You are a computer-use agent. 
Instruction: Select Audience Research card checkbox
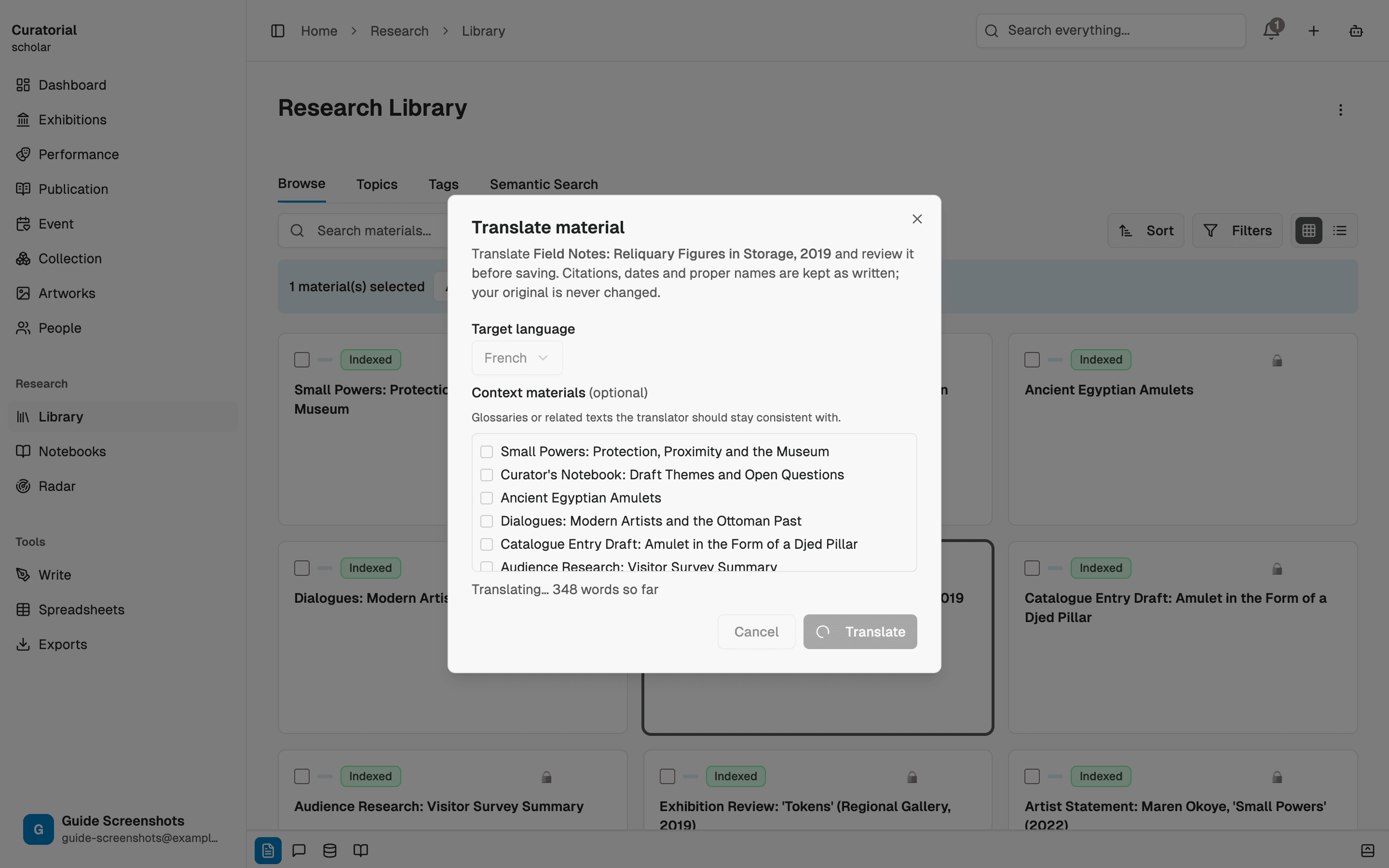302,776
